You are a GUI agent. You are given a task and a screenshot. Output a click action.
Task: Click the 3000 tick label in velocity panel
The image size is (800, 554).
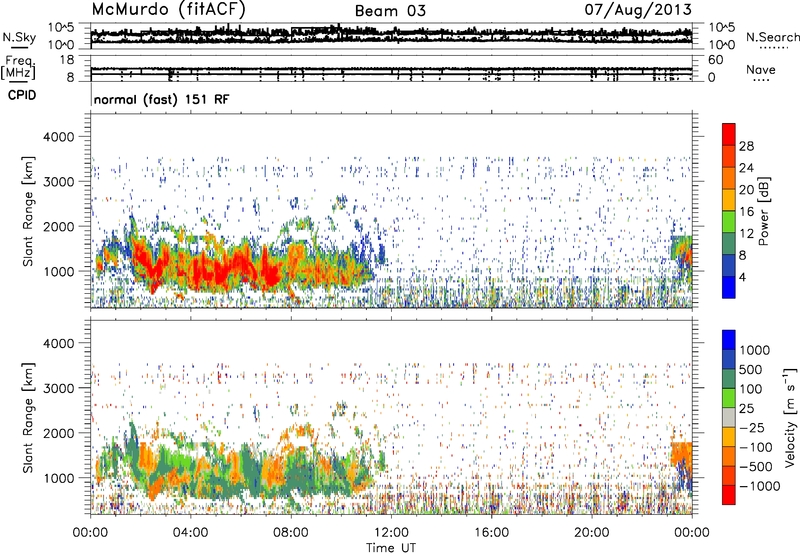59,388
